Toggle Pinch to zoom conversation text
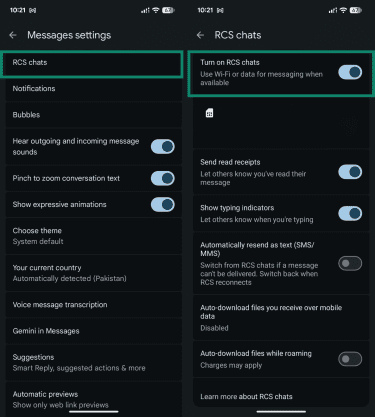This screenshot has height=417, width=375. (x=163, y=178)
